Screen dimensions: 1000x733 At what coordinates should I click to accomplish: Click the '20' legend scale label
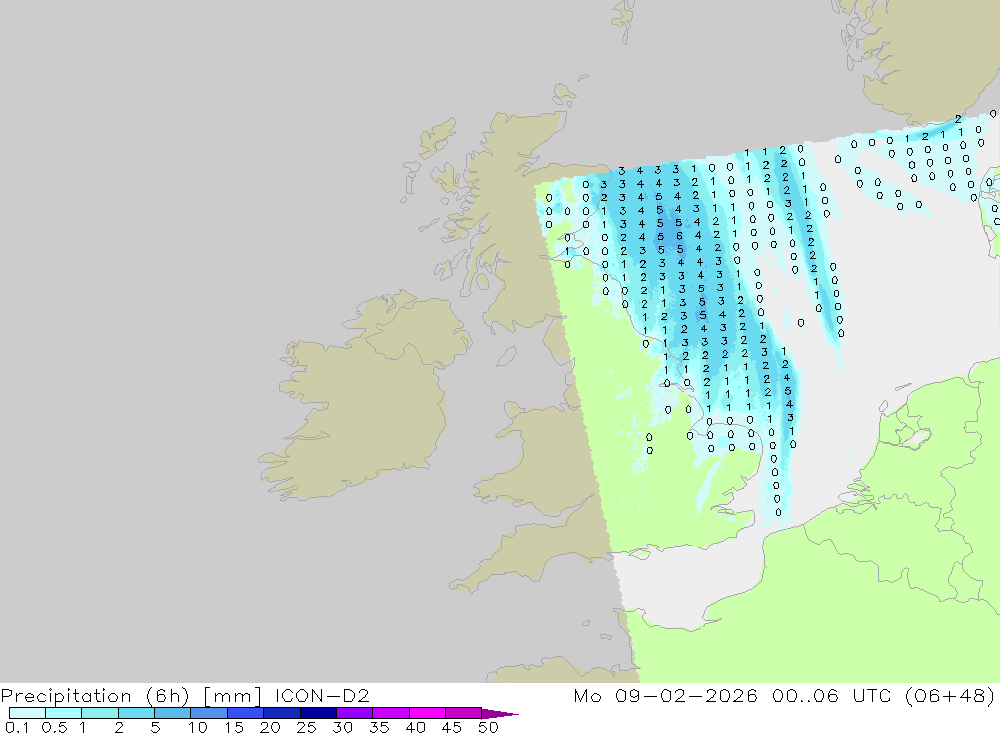click(x=270, y=727)
